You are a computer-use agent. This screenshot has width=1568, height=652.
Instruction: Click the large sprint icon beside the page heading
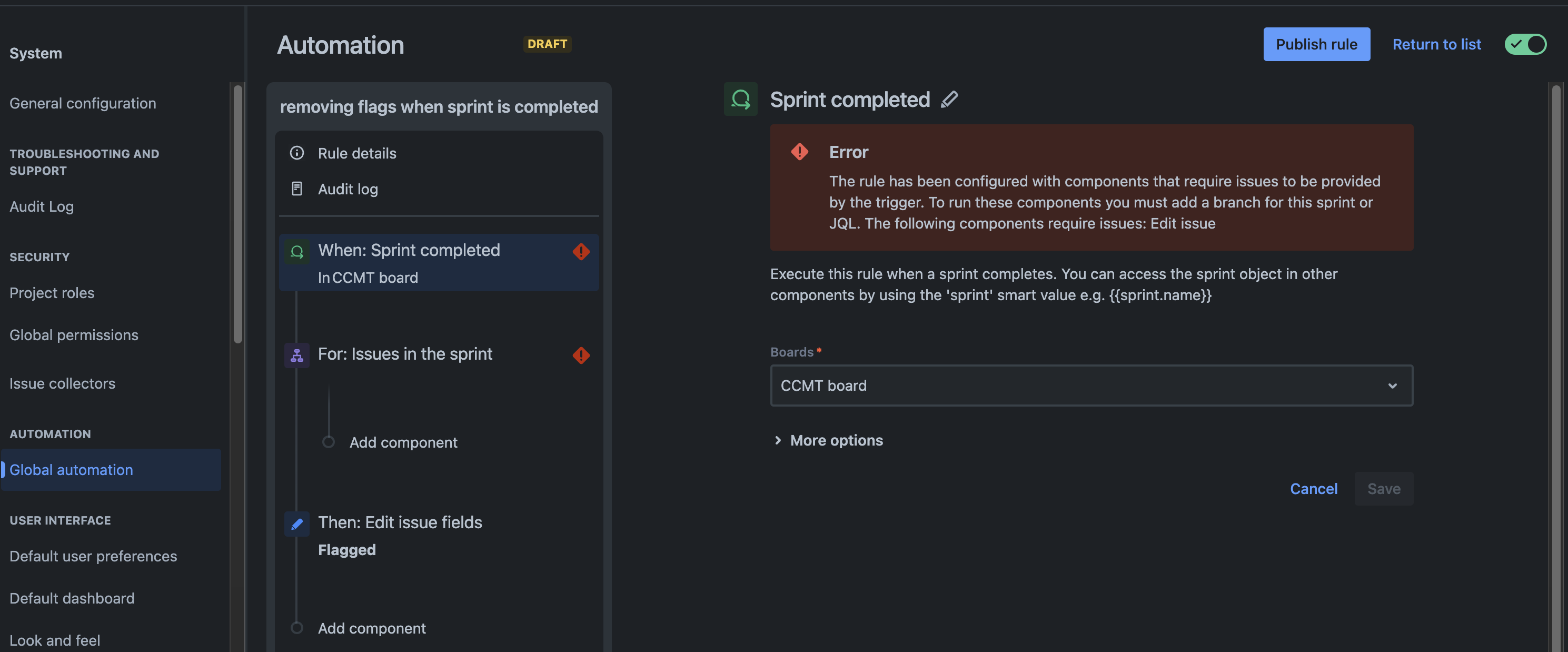[740, 98]
